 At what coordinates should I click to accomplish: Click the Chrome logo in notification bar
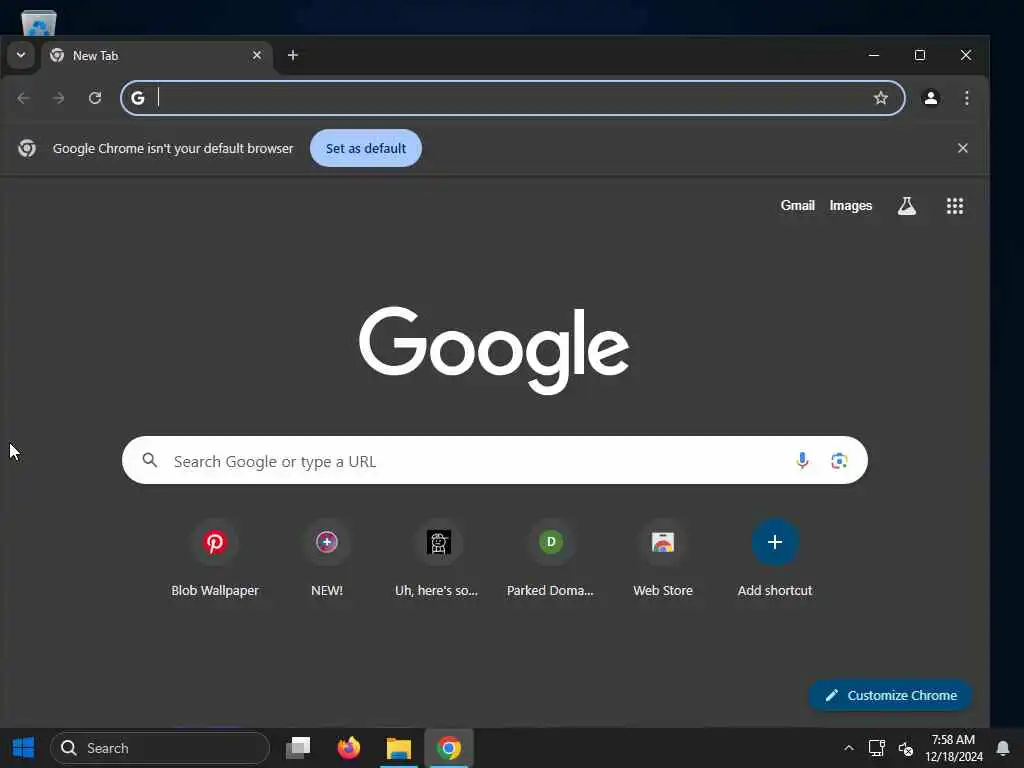coord(27,148)
